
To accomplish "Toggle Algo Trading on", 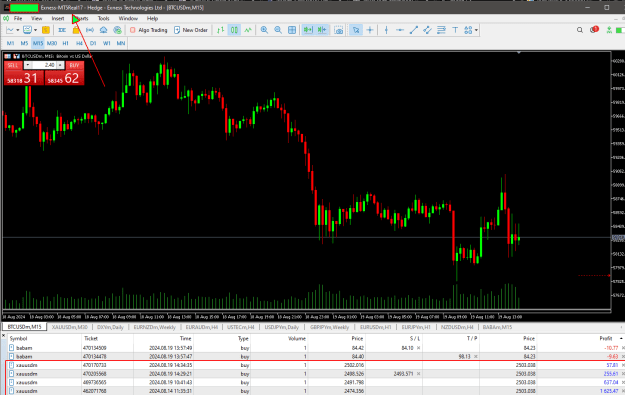I will coord(149,30).
